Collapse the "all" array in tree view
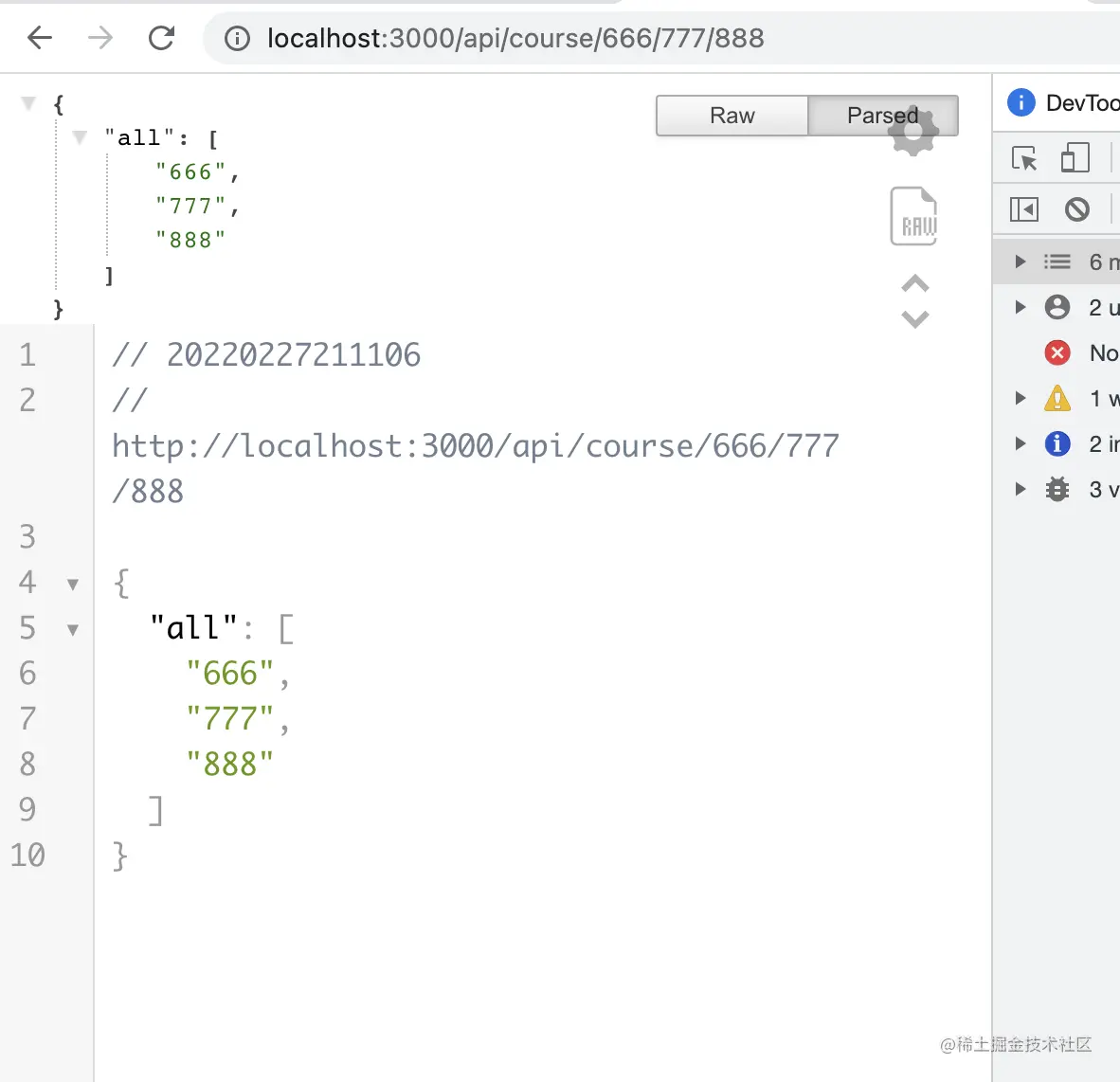The height and width of the screenshot is (1082, 1120). point(80,137)
